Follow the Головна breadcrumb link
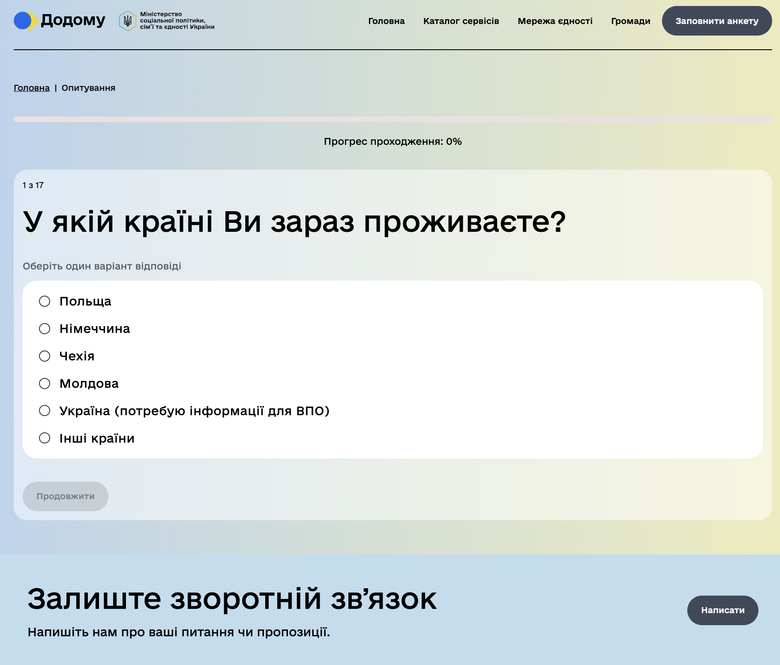 (31, 88)
